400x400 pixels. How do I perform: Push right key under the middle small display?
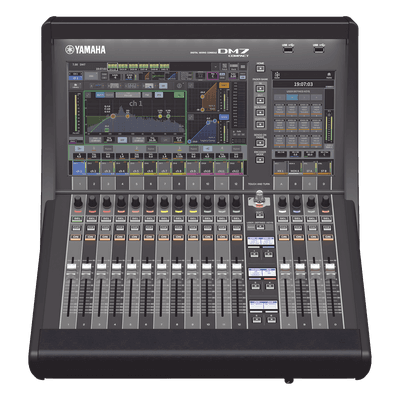[269, 286]
